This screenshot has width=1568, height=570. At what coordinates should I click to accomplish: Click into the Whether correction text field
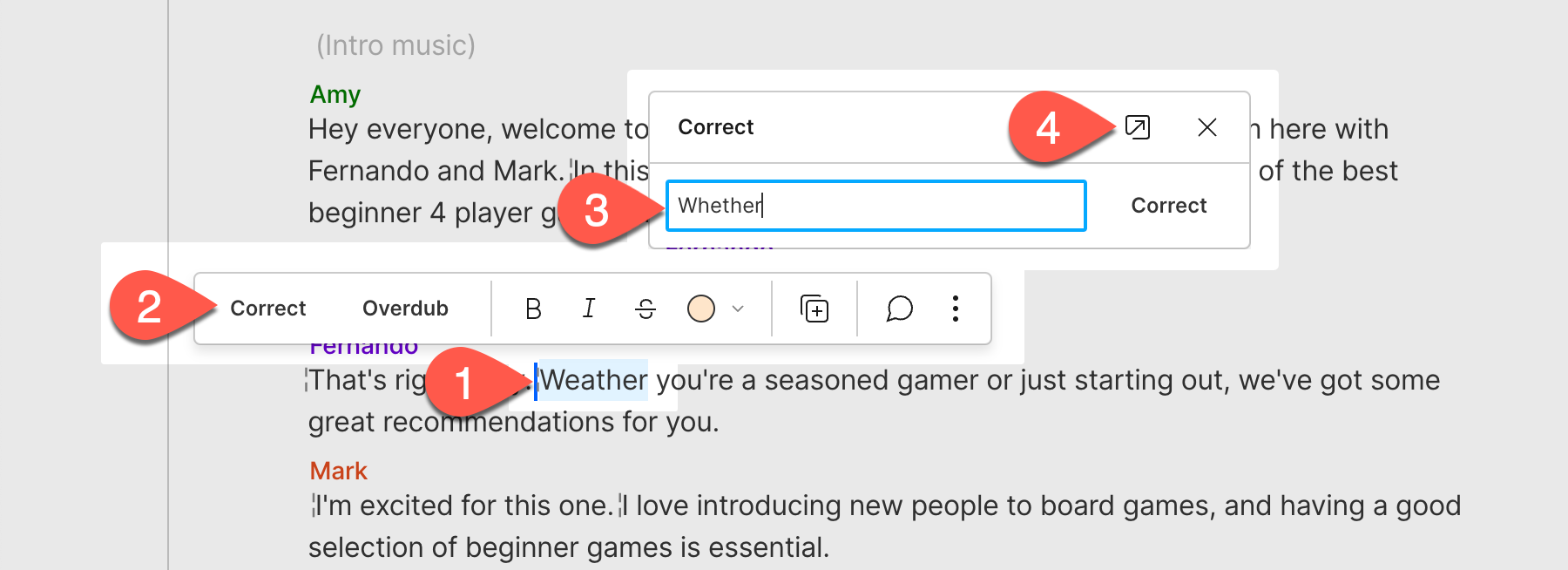876,206
